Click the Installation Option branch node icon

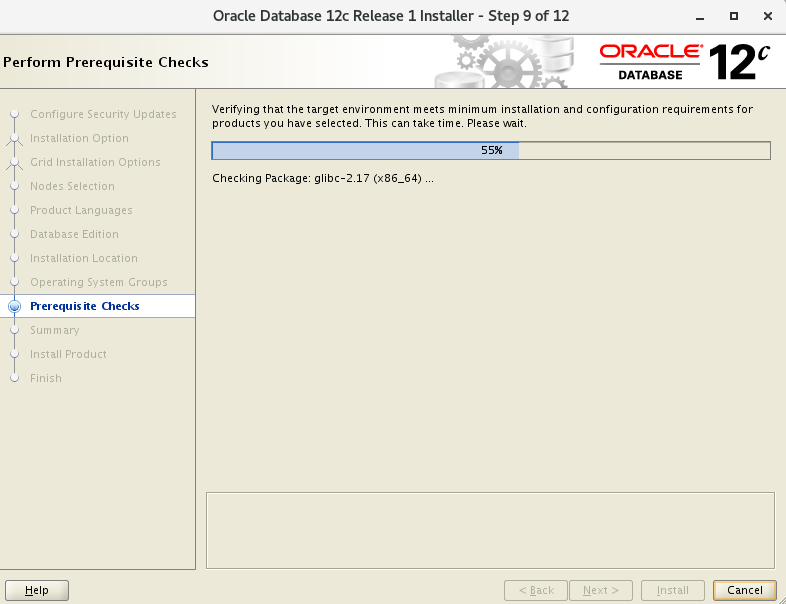tap(15, 138)
